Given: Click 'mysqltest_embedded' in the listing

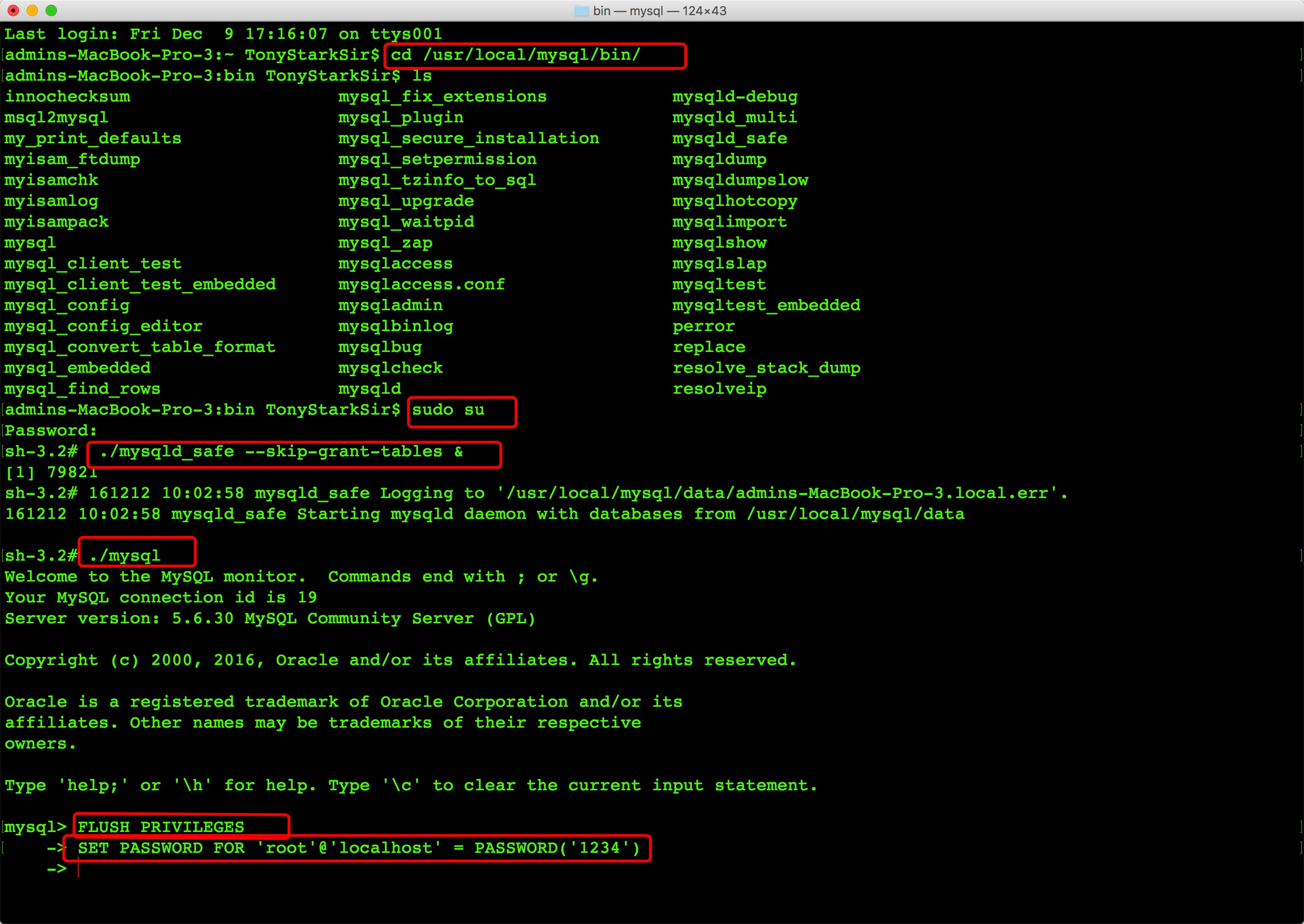Looking at the screenshot, I should click(766, 305).
